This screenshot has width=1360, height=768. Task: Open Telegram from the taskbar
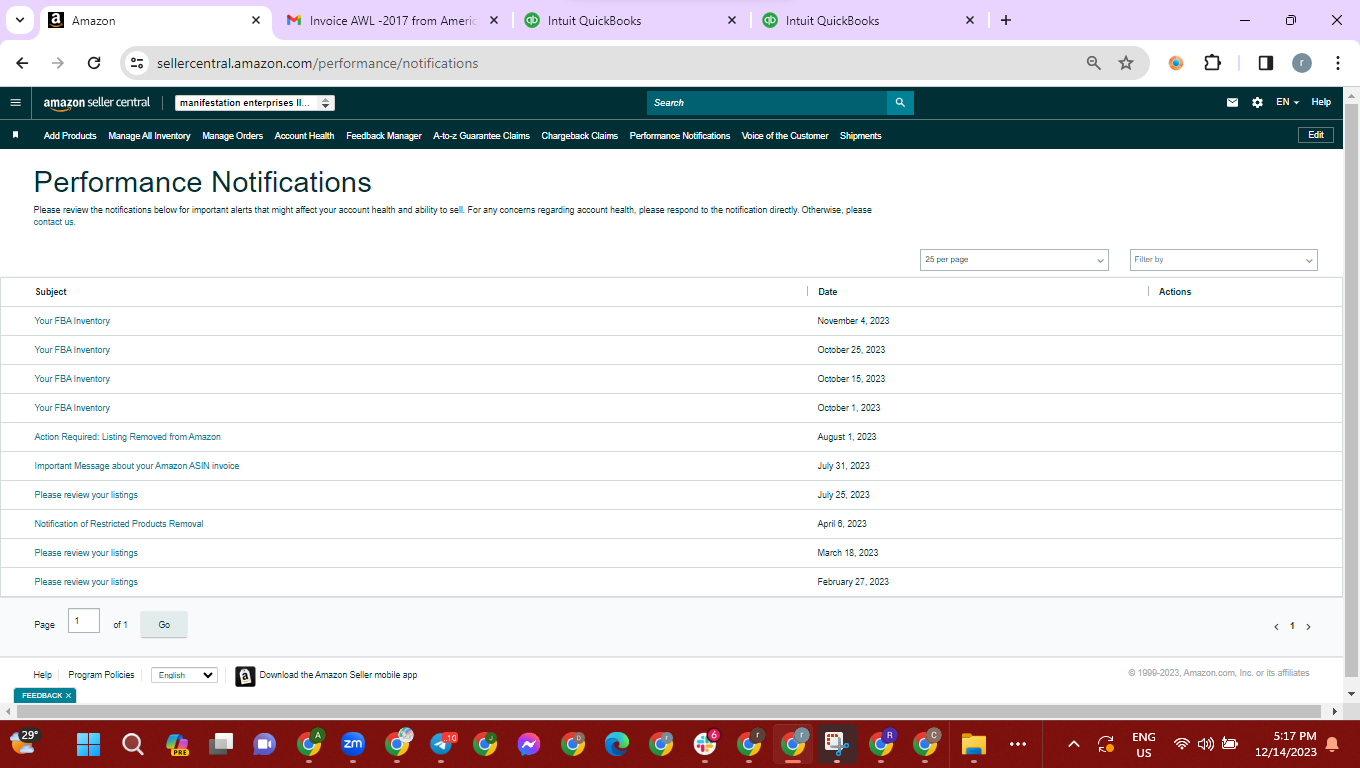tap(441, 744)
